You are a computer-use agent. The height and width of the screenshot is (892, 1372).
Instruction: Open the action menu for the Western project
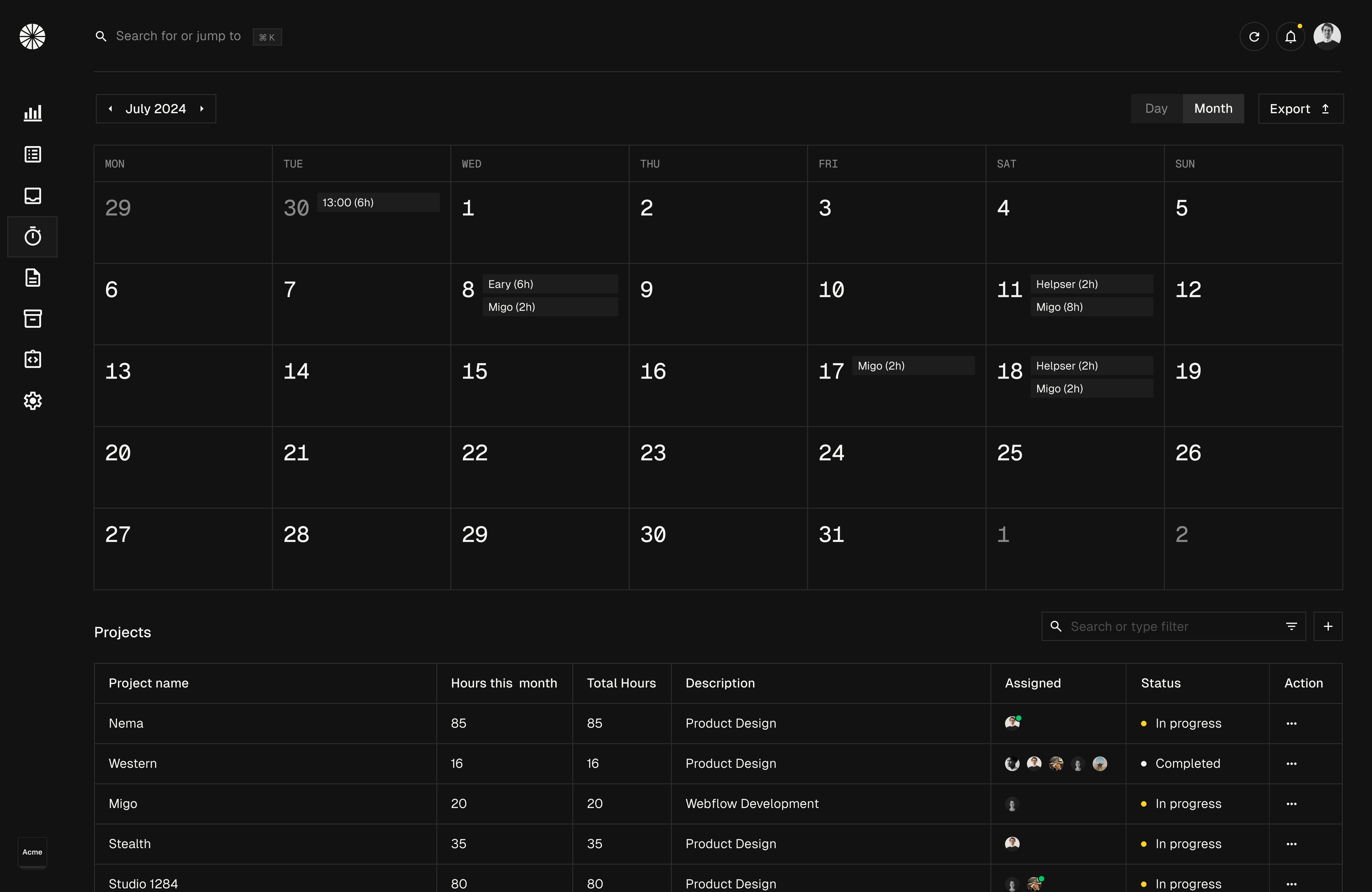(1291, 763)
